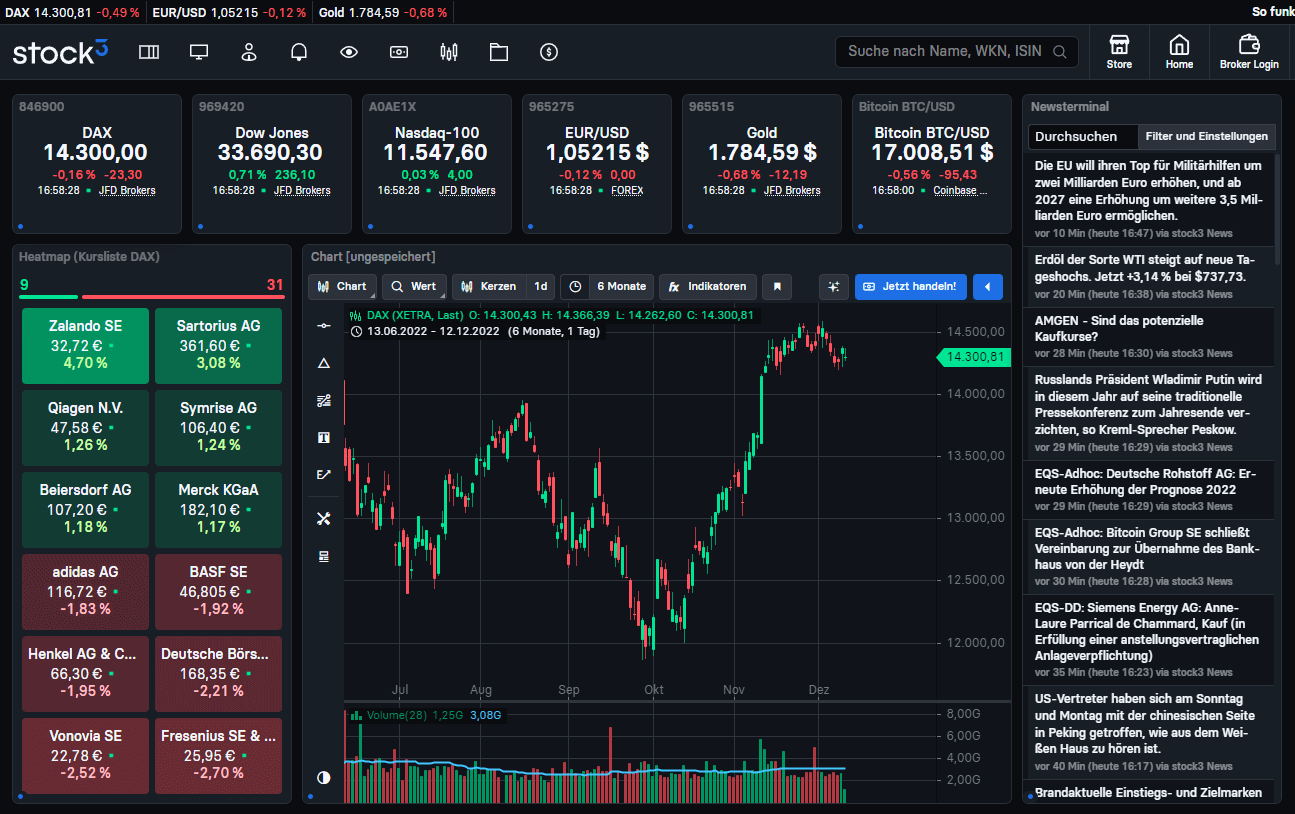Viewport: 1295px width, 814px height.
Task: Open the Dow Jones quote card
Action: click(272, 164)
